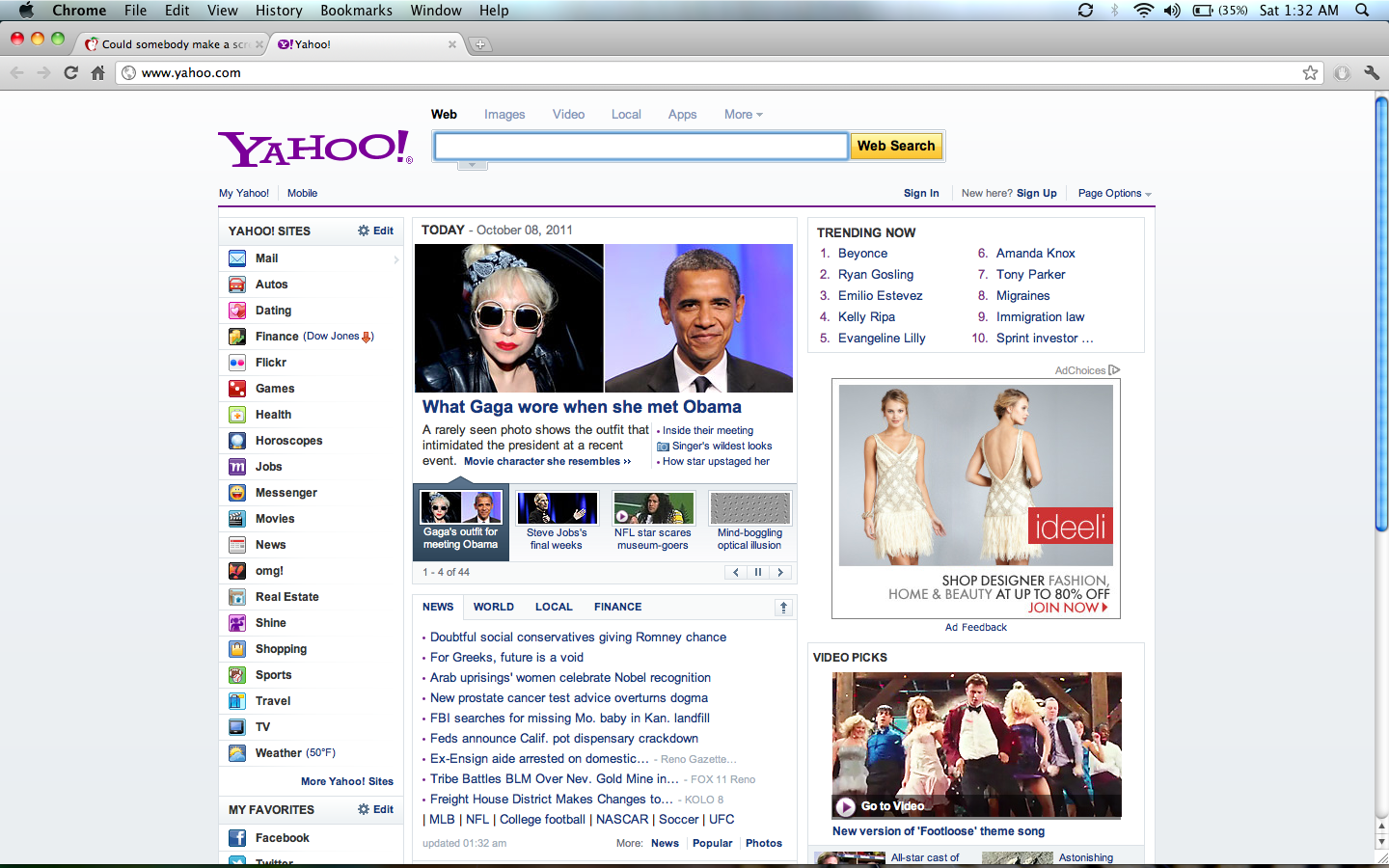Open the LOCAL news tab

554,607
